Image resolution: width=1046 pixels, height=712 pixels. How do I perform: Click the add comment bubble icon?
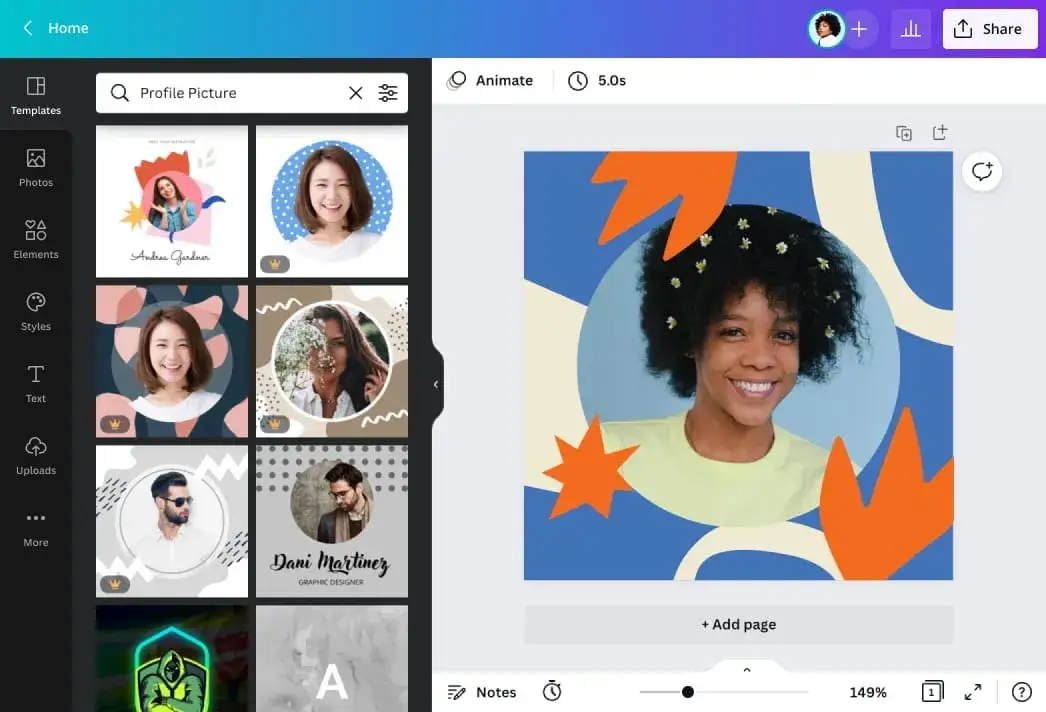[x=982, y=171]
